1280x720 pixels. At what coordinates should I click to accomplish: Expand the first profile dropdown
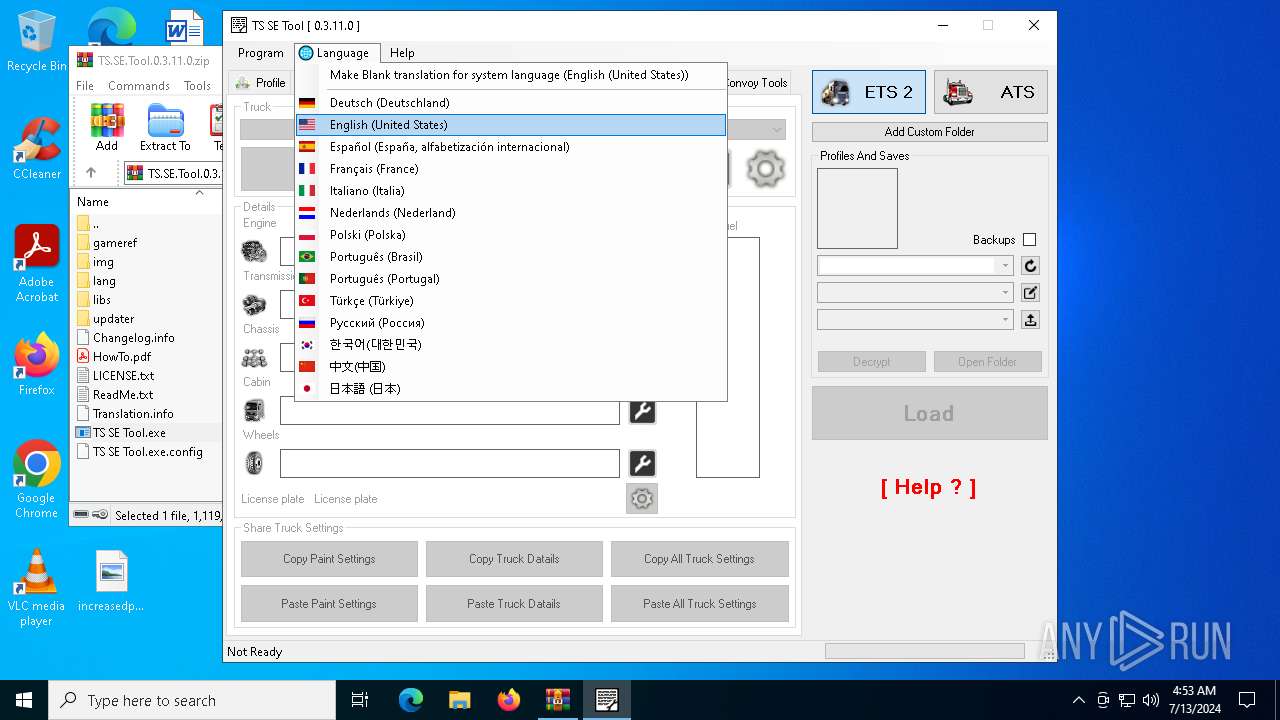[1005, 266]
